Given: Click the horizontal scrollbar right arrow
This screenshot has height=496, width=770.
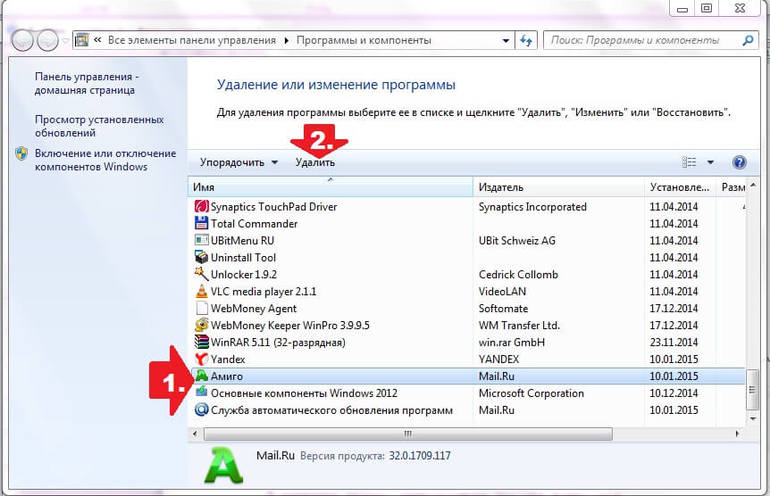Looking at the screenshot, I should coord(737,434).
